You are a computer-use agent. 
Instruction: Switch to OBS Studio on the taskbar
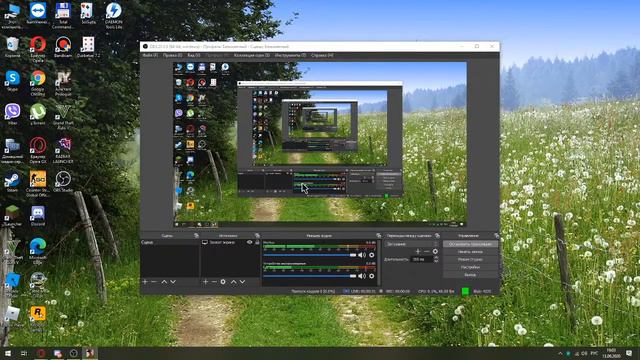coord(73,353)
